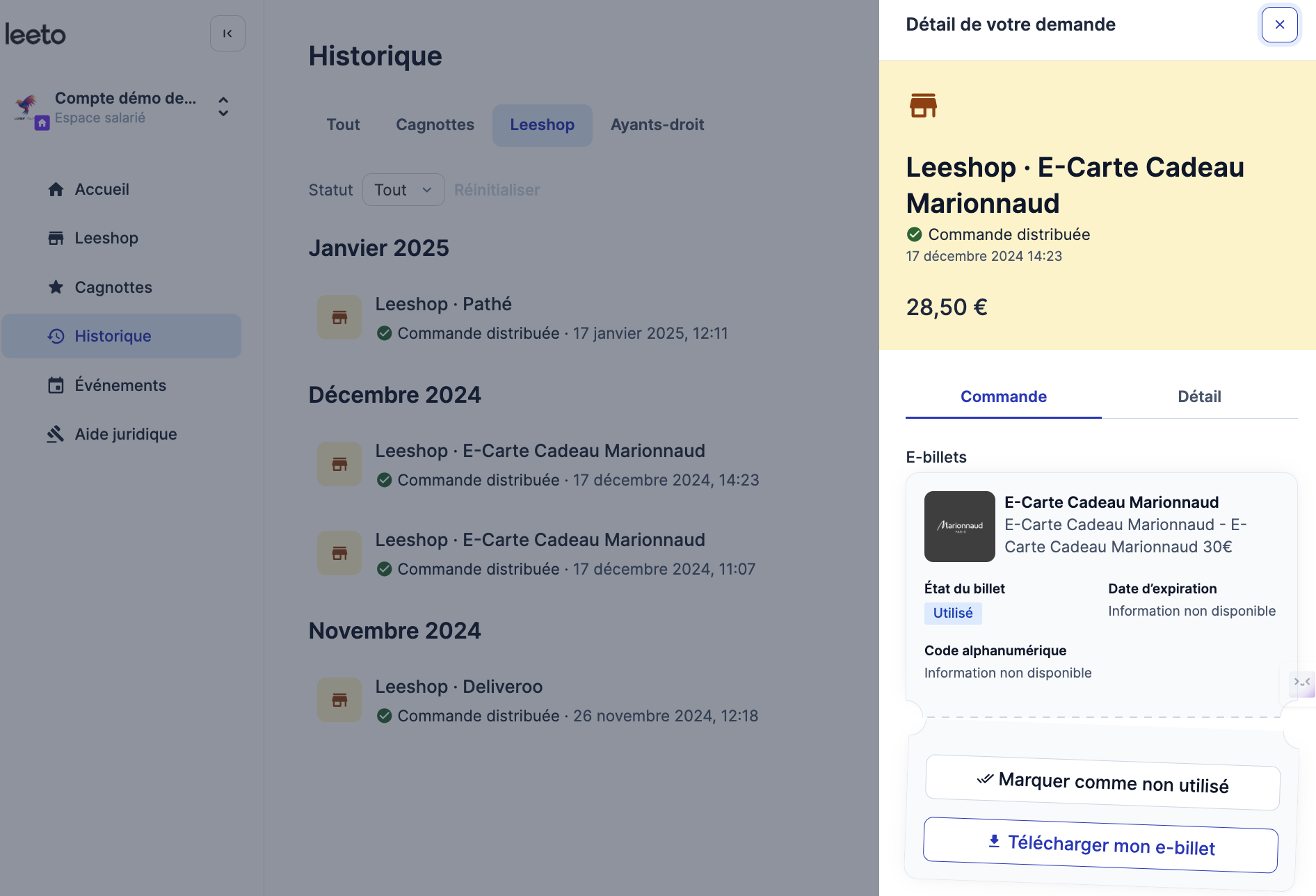Close the Détail de votre demande panel

pos(1280,25)
